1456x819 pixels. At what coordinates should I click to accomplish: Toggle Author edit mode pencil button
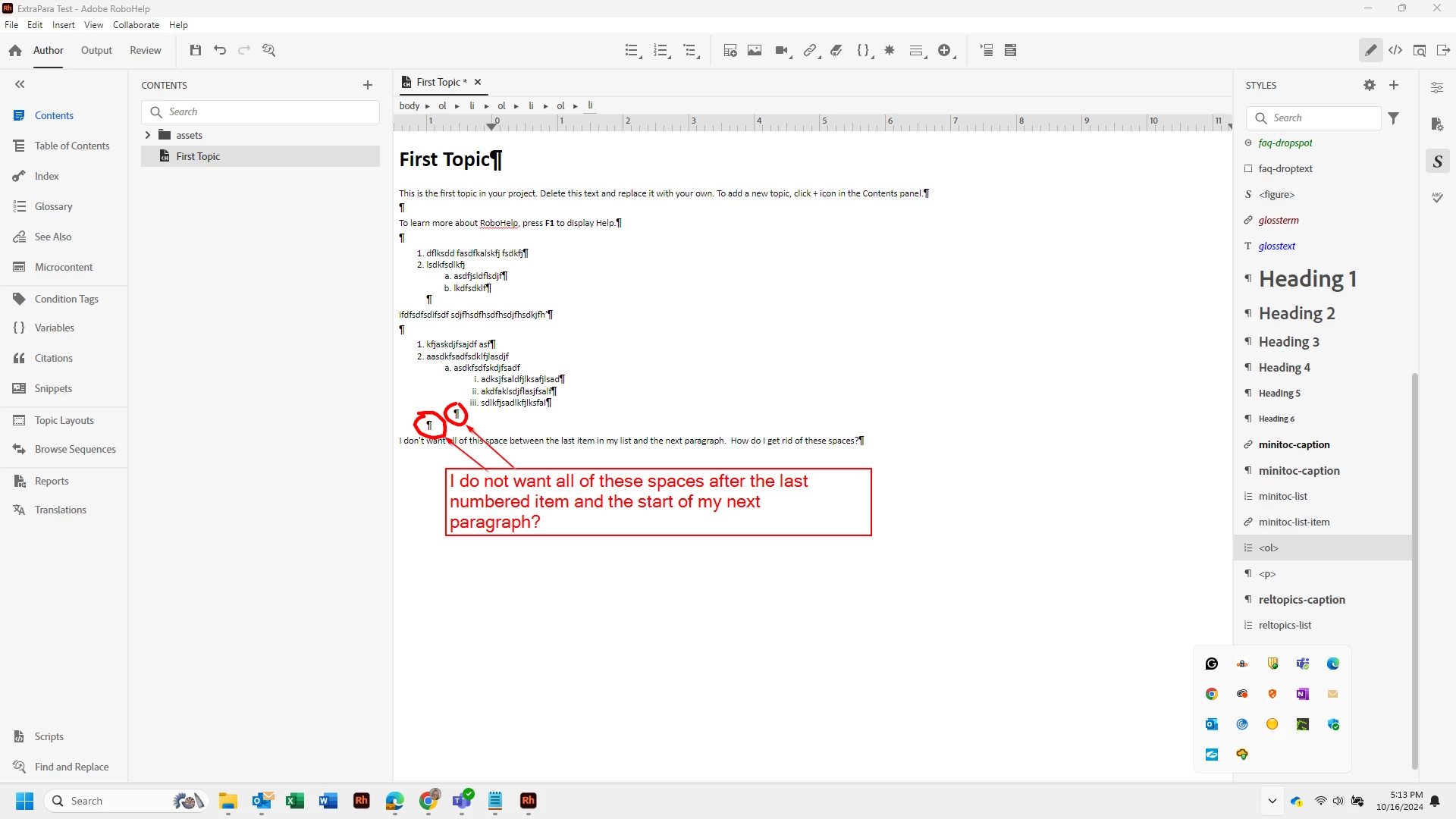[x=1370, y=50]
